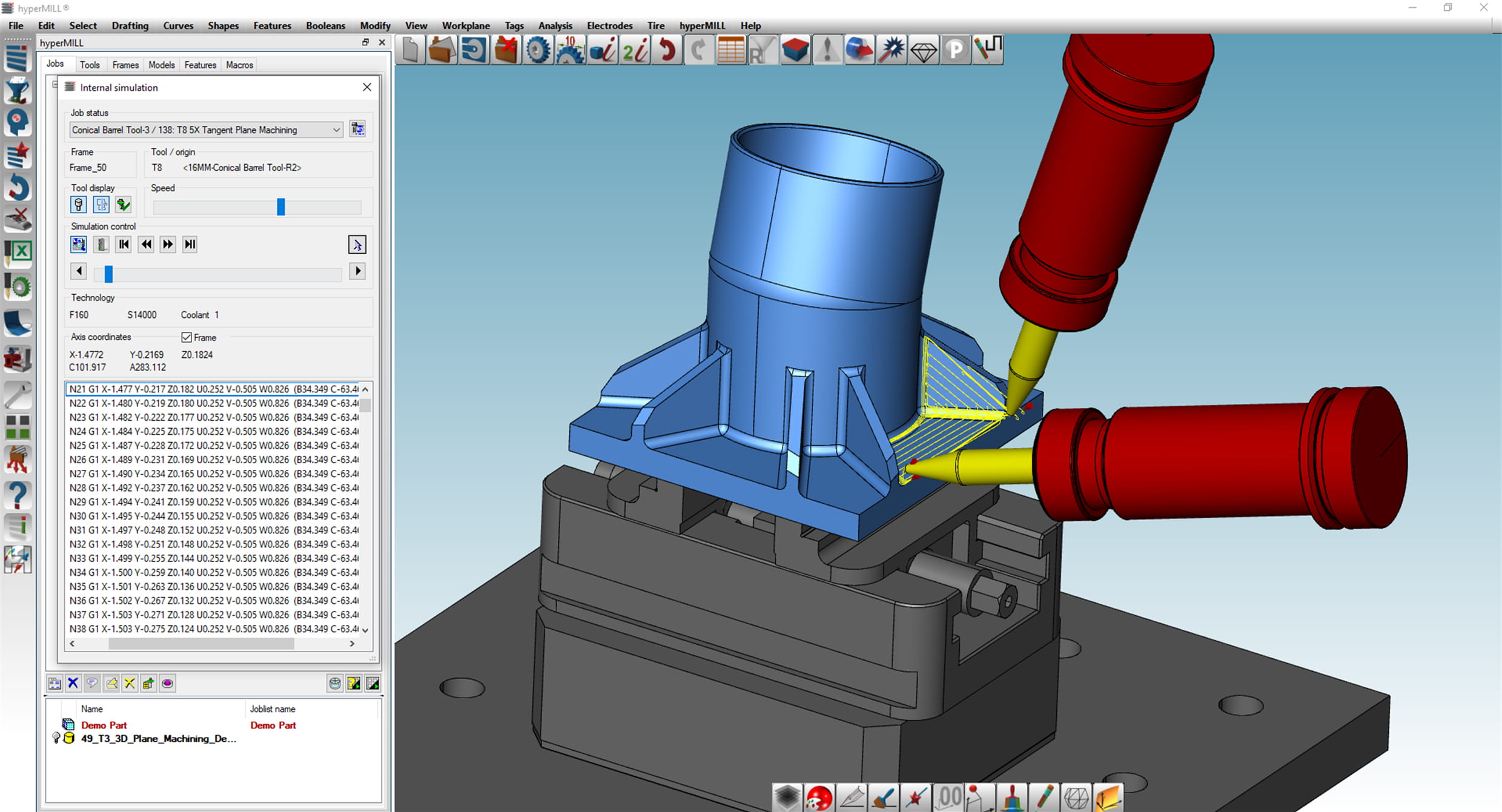Toggle the arrow mode button in Simulation control

[x=357, y=245]
